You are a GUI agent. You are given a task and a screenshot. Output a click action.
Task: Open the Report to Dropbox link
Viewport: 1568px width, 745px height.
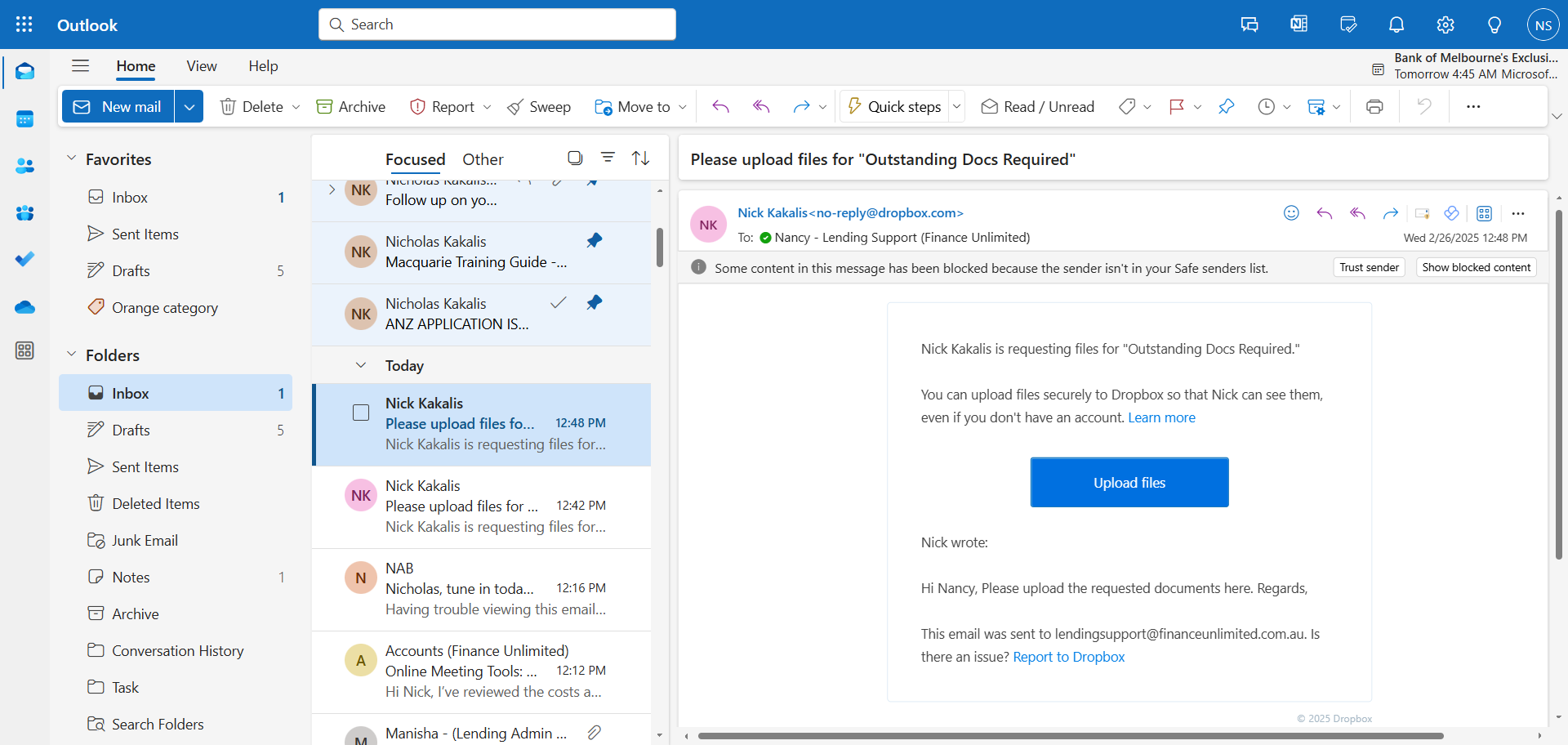click(1068, 657)
